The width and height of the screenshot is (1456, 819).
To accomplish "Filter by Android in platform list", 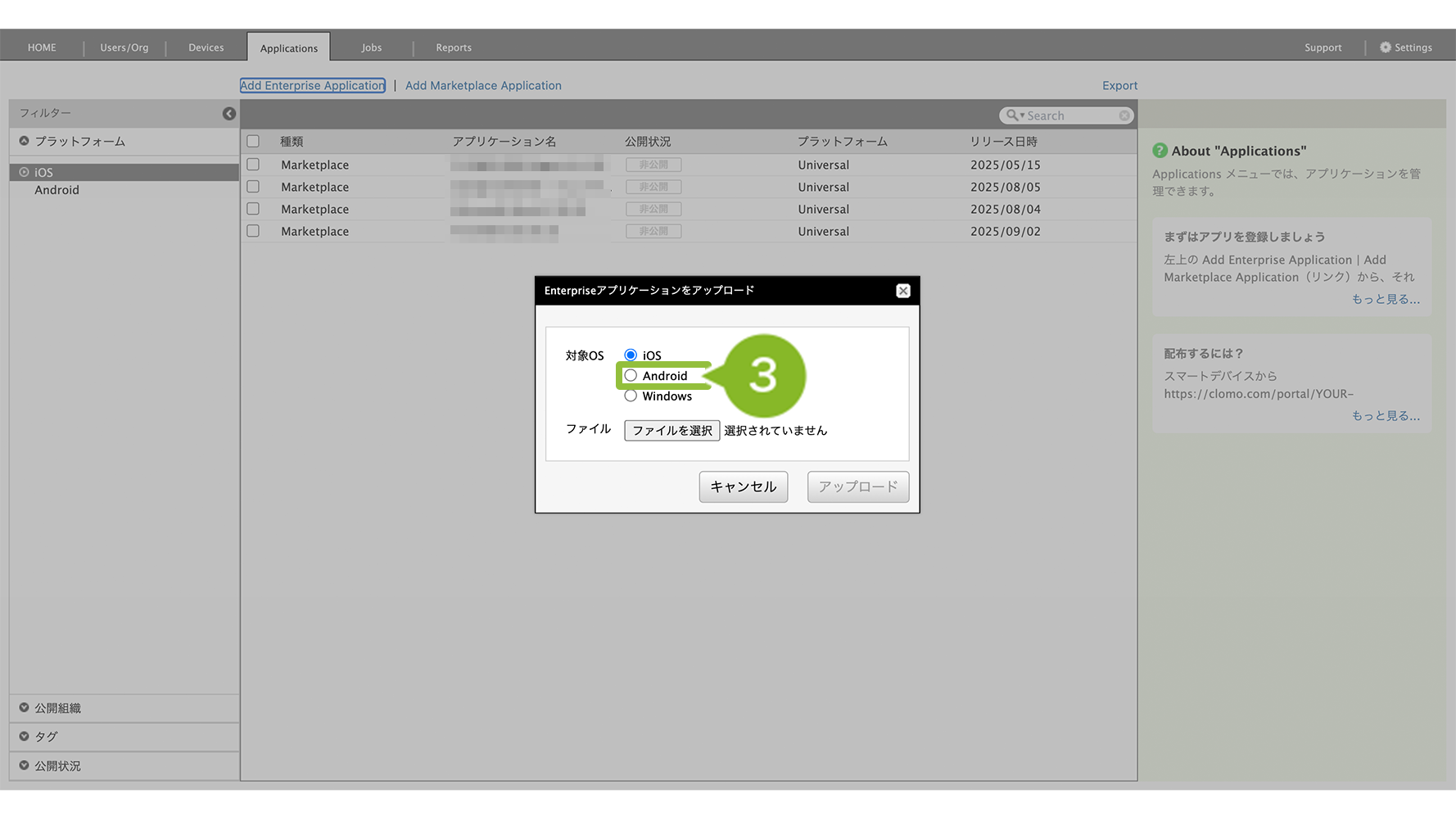I will (57, 190).
